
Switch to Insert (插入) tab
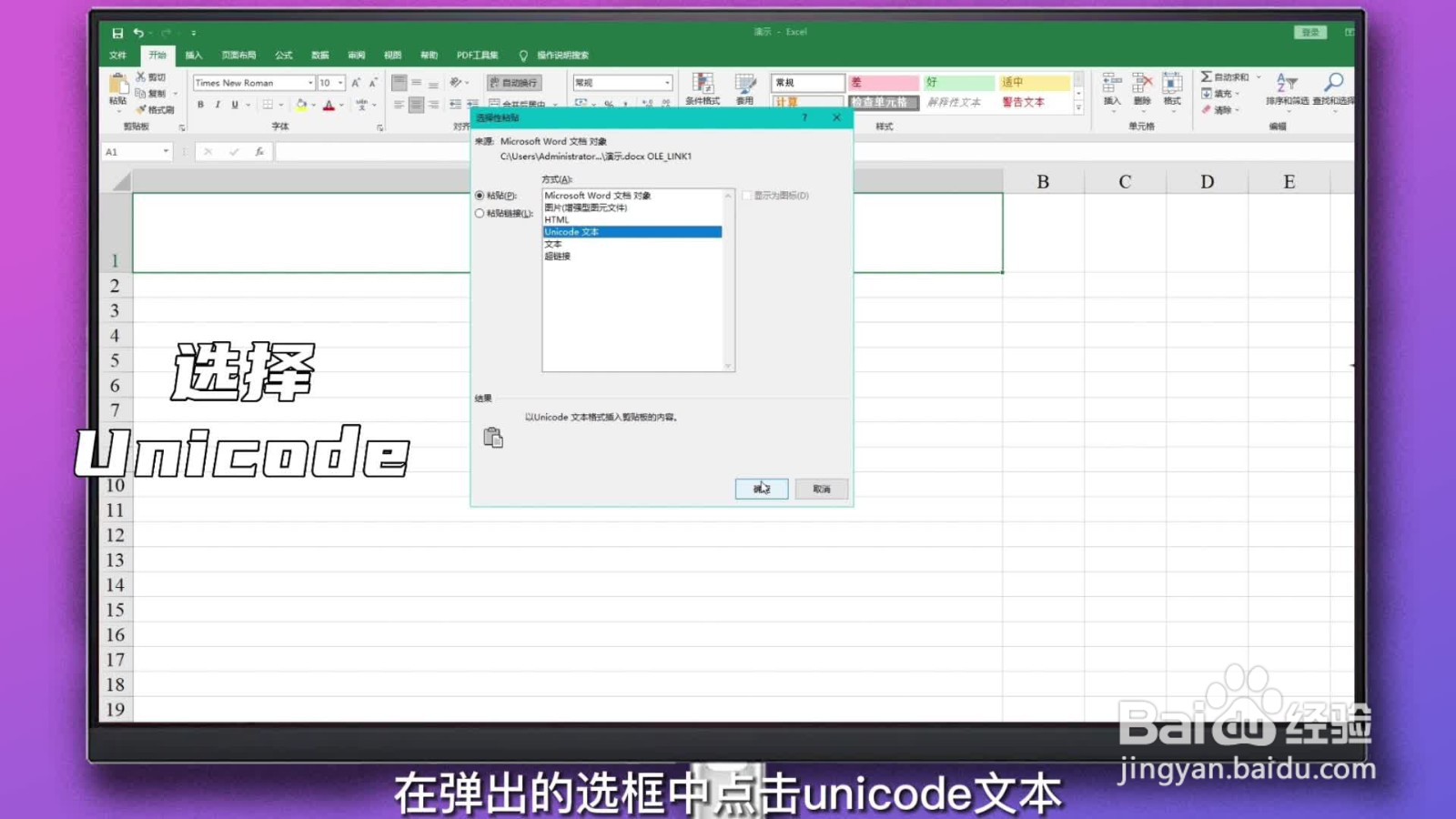pyautogui.click(x=194, y=56)
